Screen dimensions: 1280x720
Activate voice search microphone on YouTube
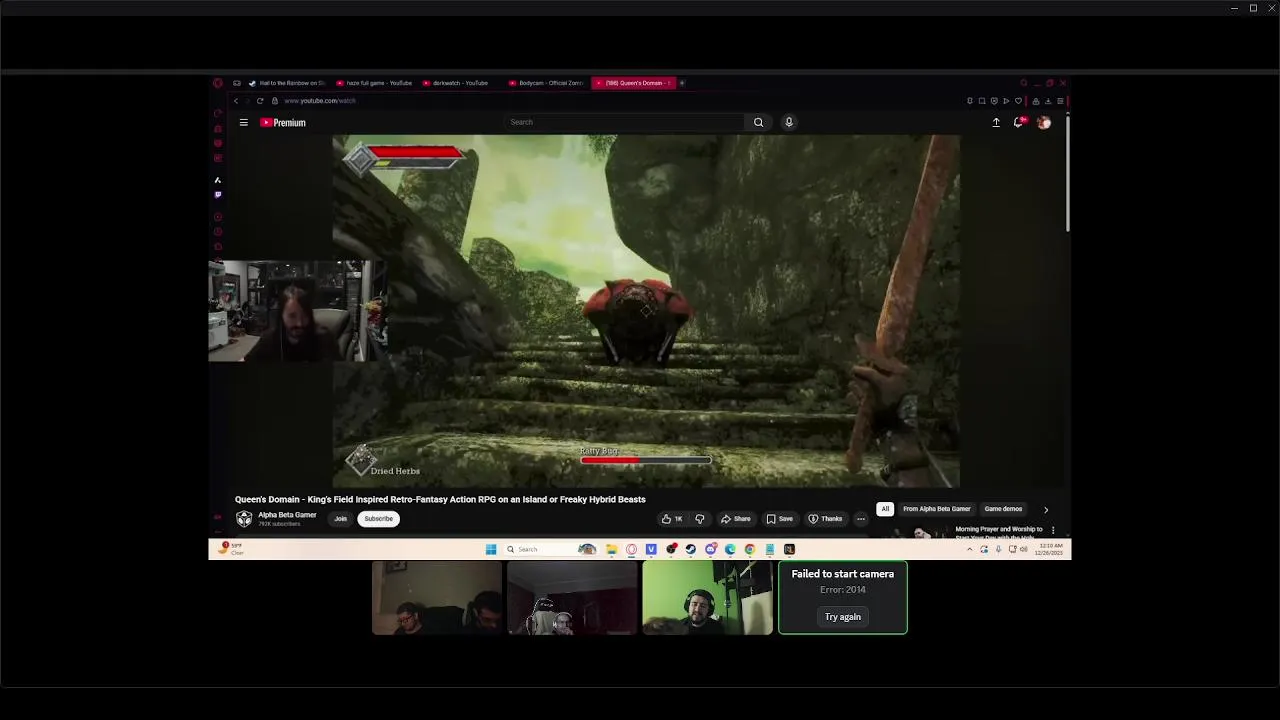(x=788, y=122)
